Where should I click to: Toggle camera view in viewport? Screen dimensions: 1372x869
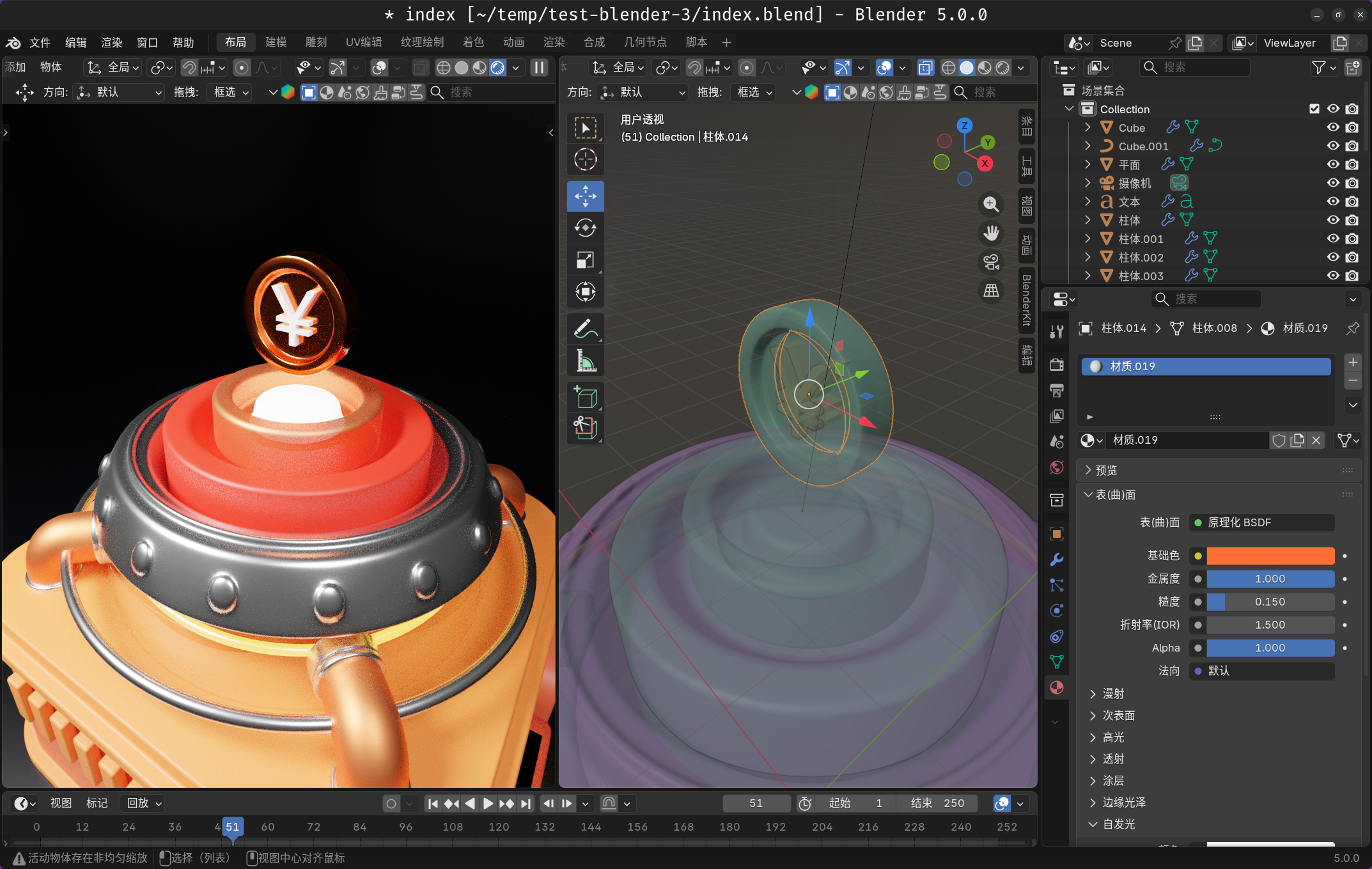(x=991, y=262)
